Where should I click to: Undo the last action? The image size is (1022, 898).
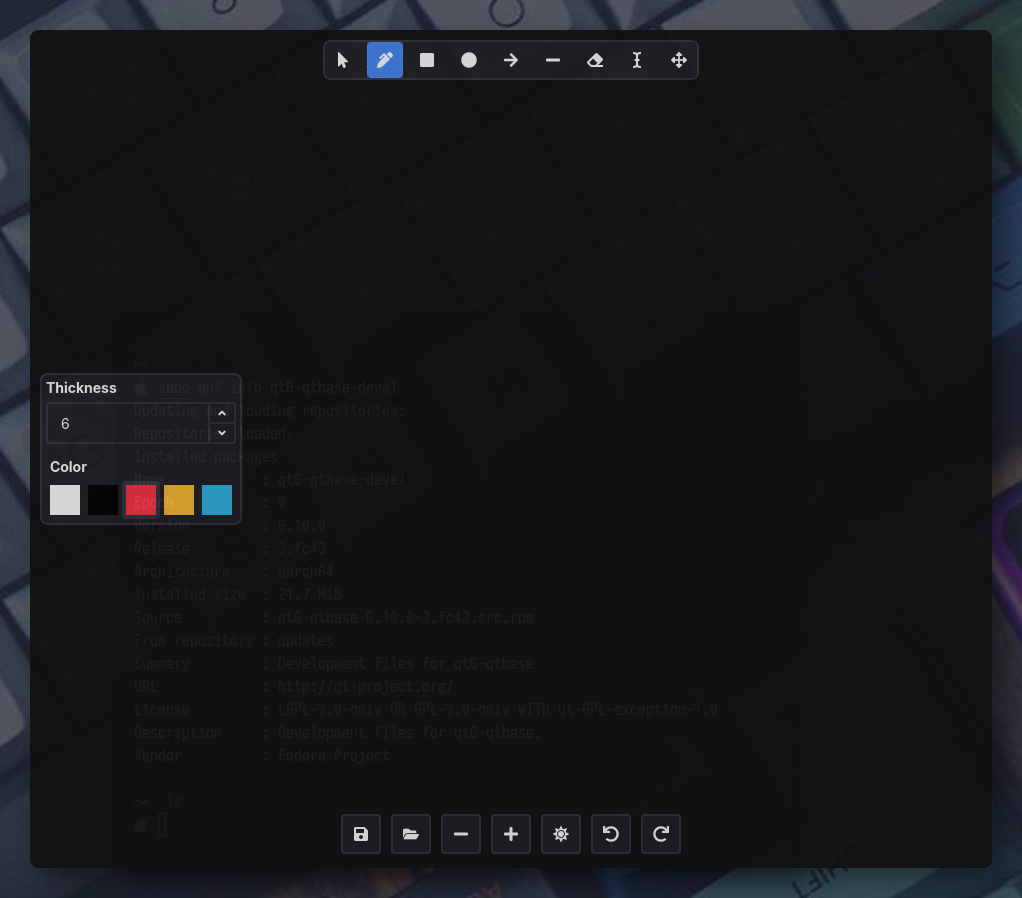pos(611,833)
